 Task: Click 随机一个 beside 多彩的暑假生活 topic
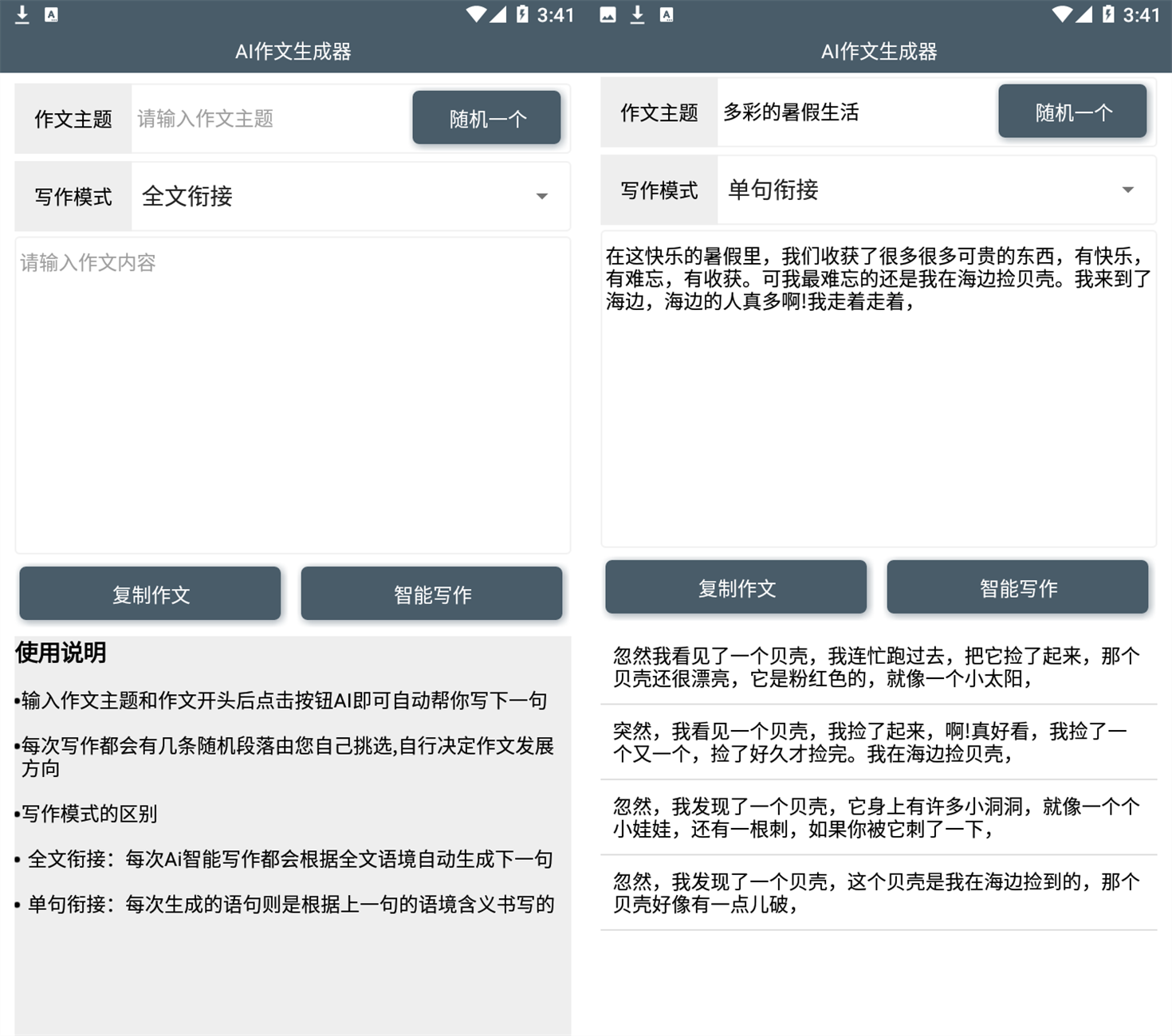tap(1072, 112)
